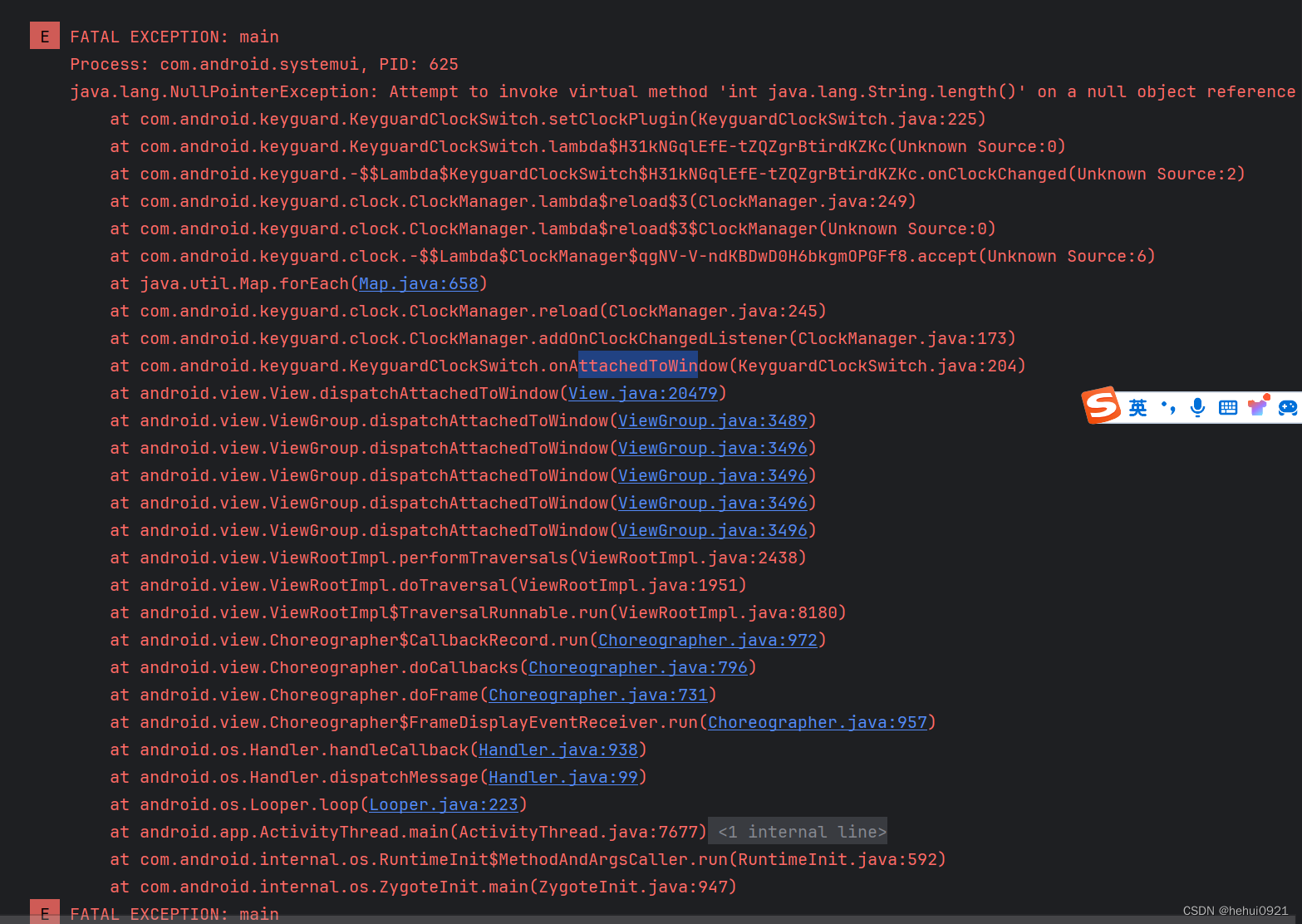
Task: Click the qgNV-V-ndKBDwD0H6bkgmOPGFf8.accept lambda frame
Action: (x=632, y=256)
